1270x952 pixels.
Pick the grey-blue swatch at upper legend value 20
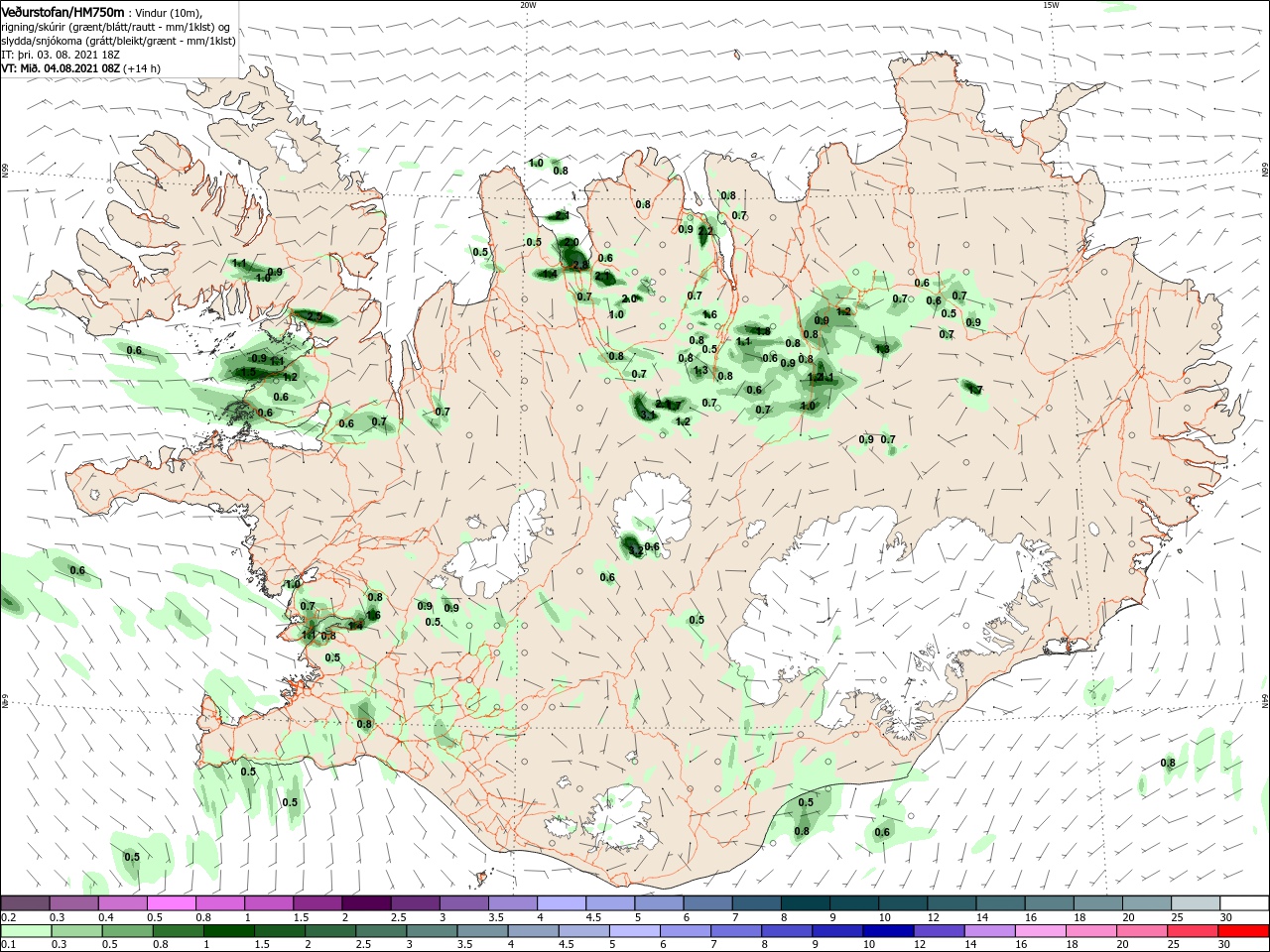[1146, 903]
